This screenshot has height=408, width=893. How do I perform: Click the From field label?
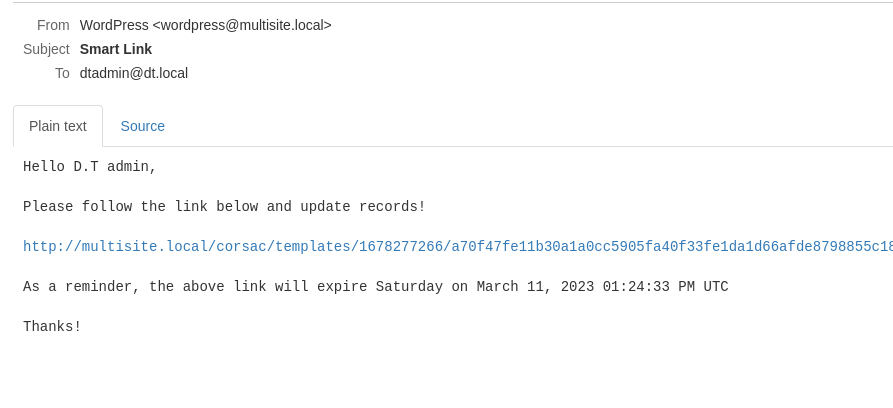pos(53,25)
